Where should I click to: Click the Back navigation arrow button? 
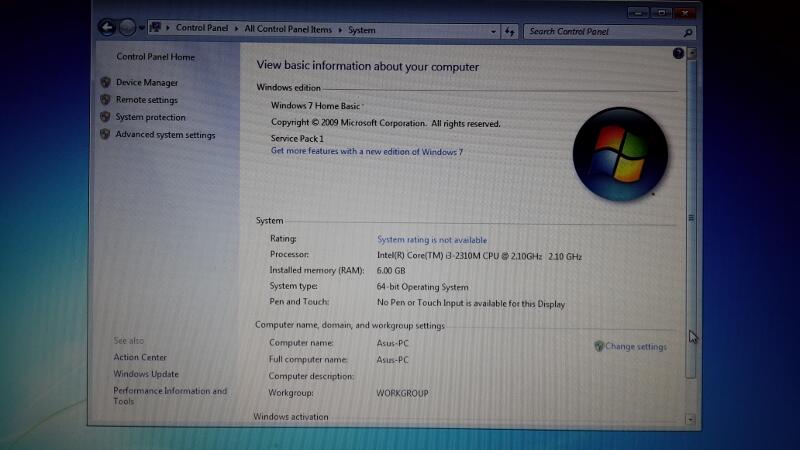click(x=107, y=27)
